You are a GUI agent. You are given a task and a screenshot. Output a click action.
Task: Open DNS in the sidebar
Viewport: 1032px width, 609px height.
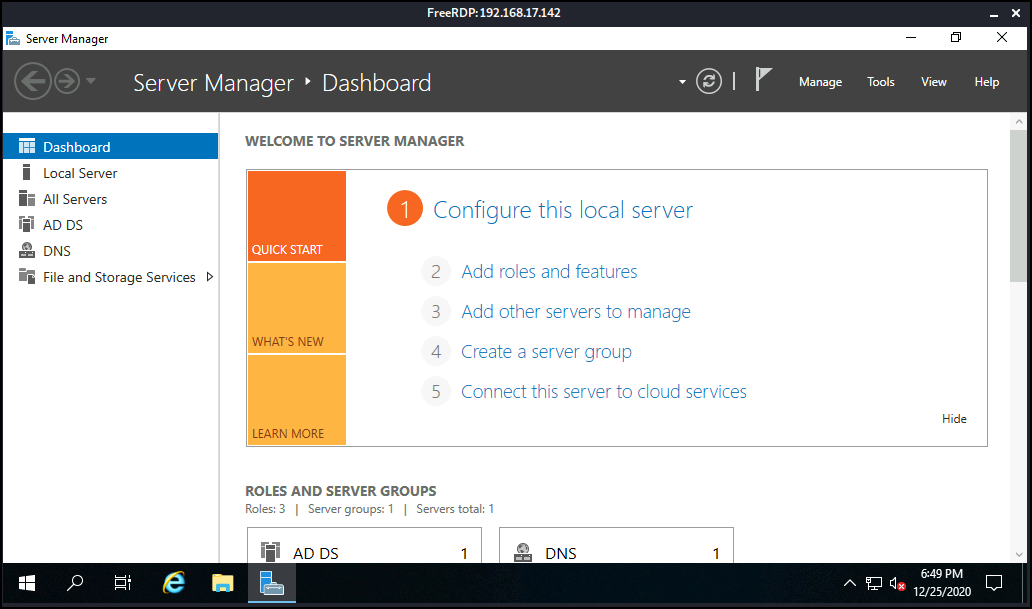coord(111,251)
